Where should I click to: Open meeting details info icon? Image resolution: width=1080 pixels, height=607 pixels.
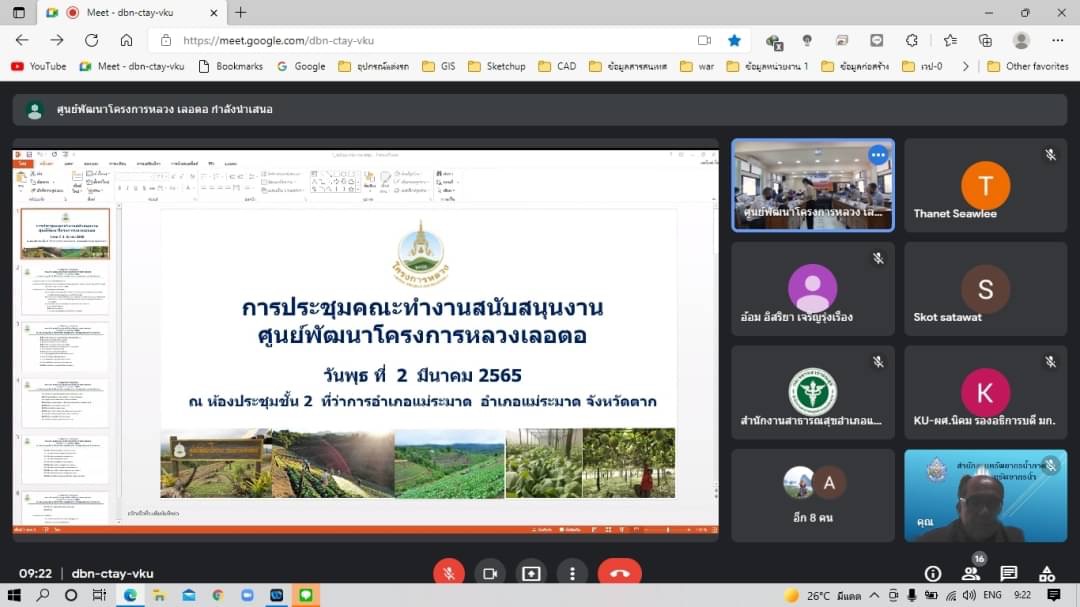(933, 573)
